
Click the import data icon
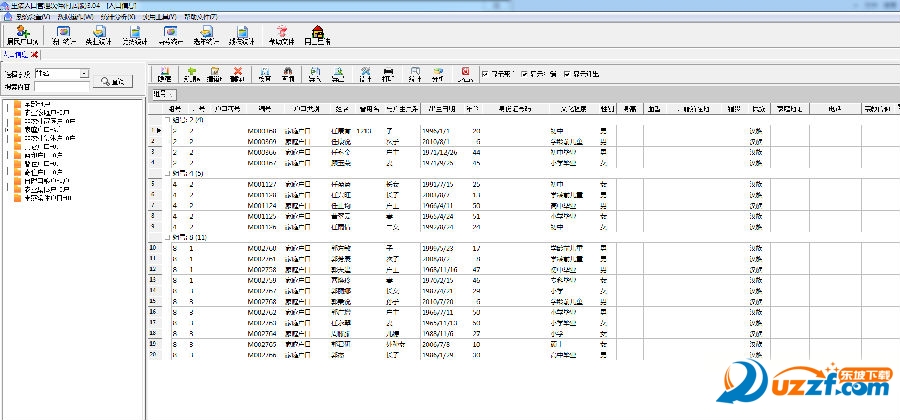pyautogui.click(x=315, y=72)
